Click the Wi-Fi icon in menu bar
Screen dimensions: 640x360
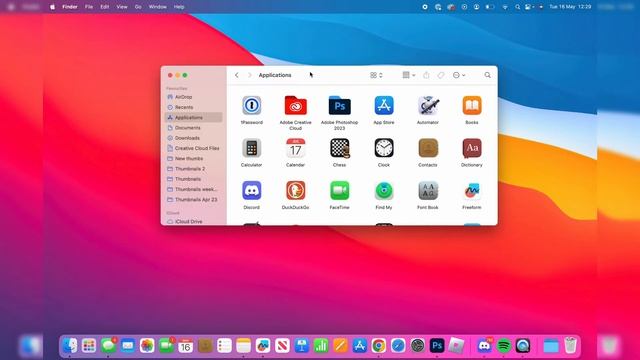point(505,7)
